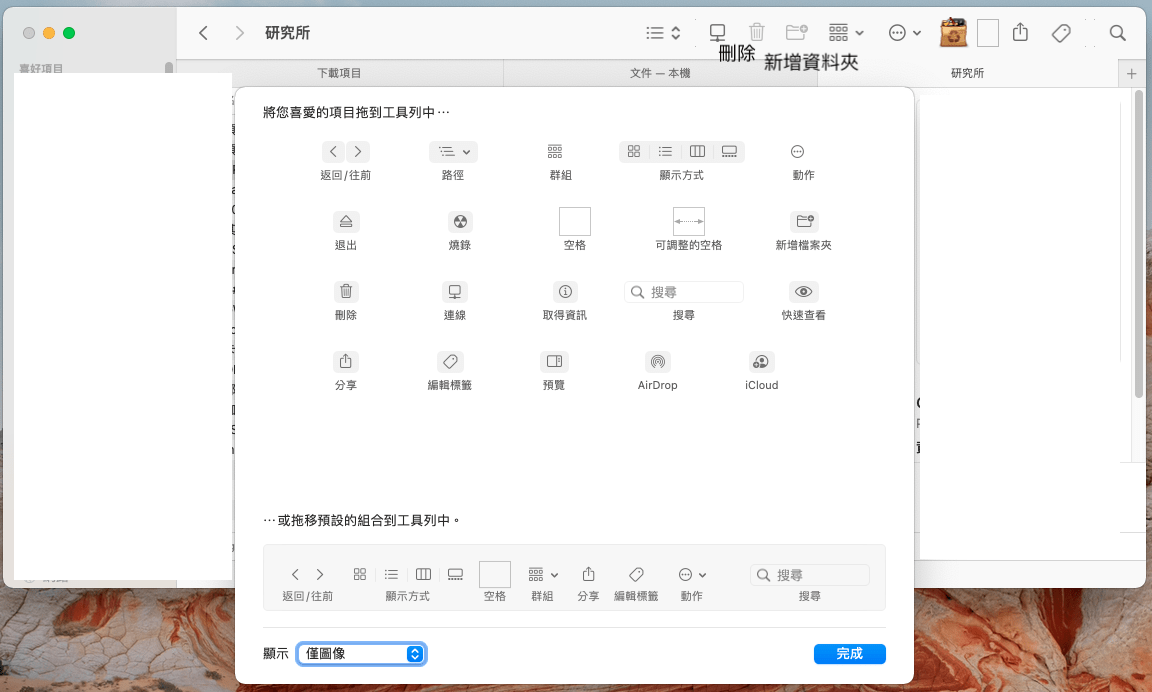Click New Folder icon in toolbar
Image resolution: width=1152 pixels, height=692 pixels.
coord(797,33)
